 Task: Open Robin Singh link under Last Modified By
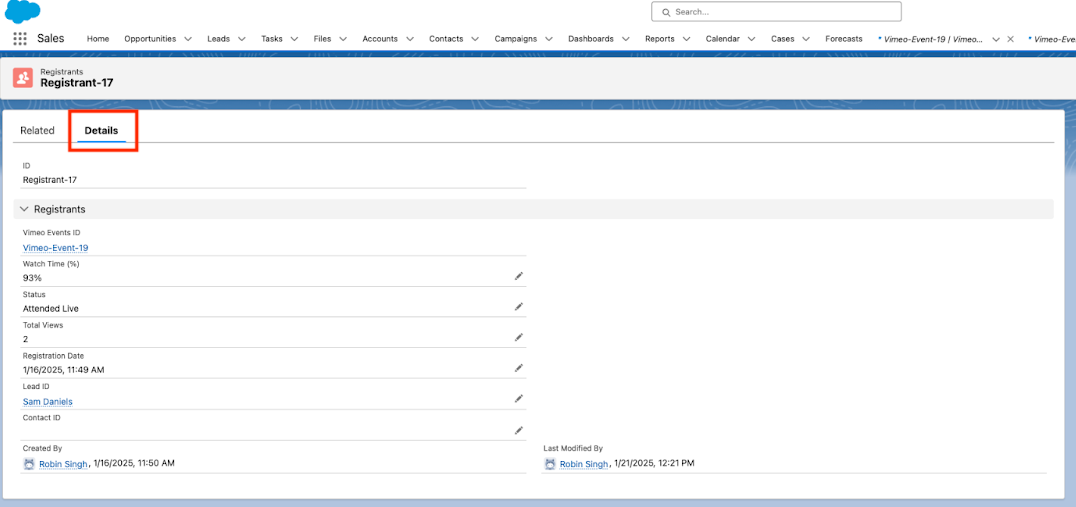[x=584, y=464]
